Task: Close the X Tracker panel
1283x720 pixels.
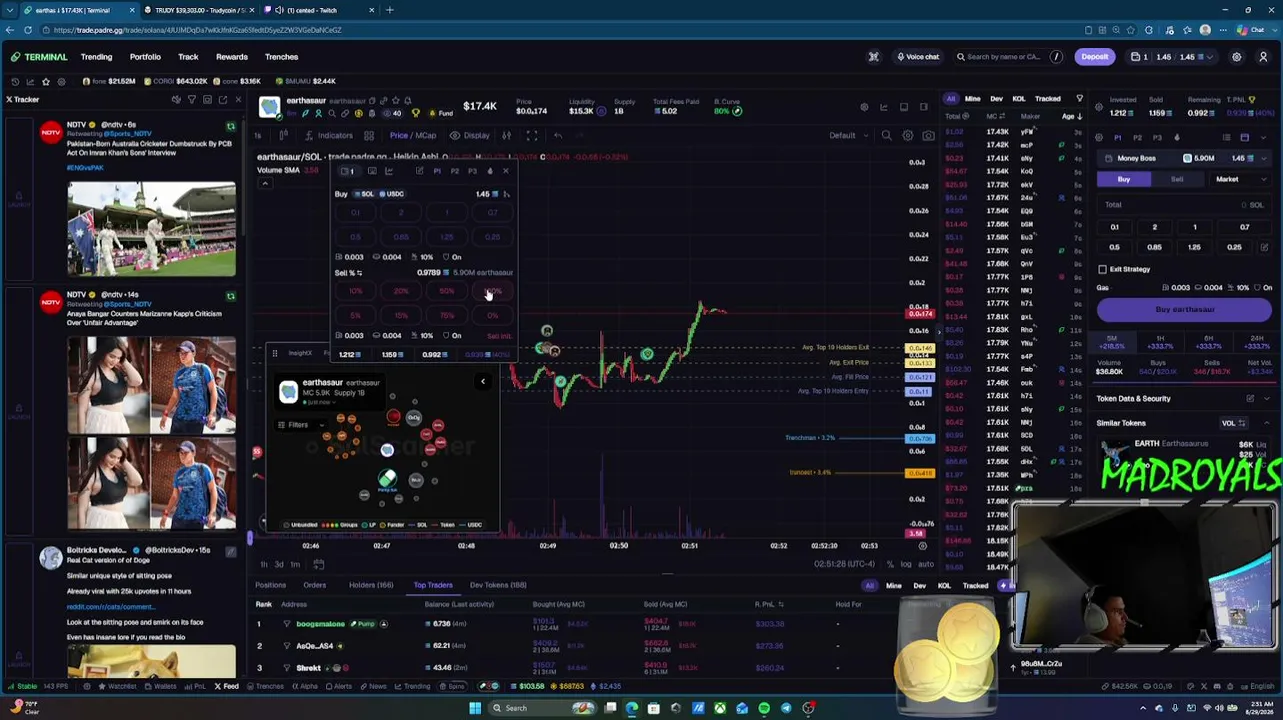Action: point(238,99)
